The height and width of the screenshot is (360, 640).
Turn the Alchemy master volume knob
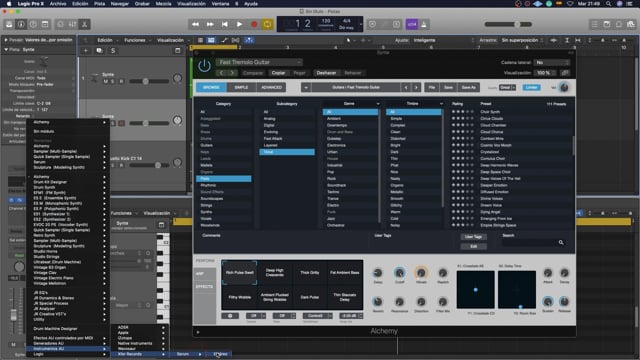tap(564, 87)
